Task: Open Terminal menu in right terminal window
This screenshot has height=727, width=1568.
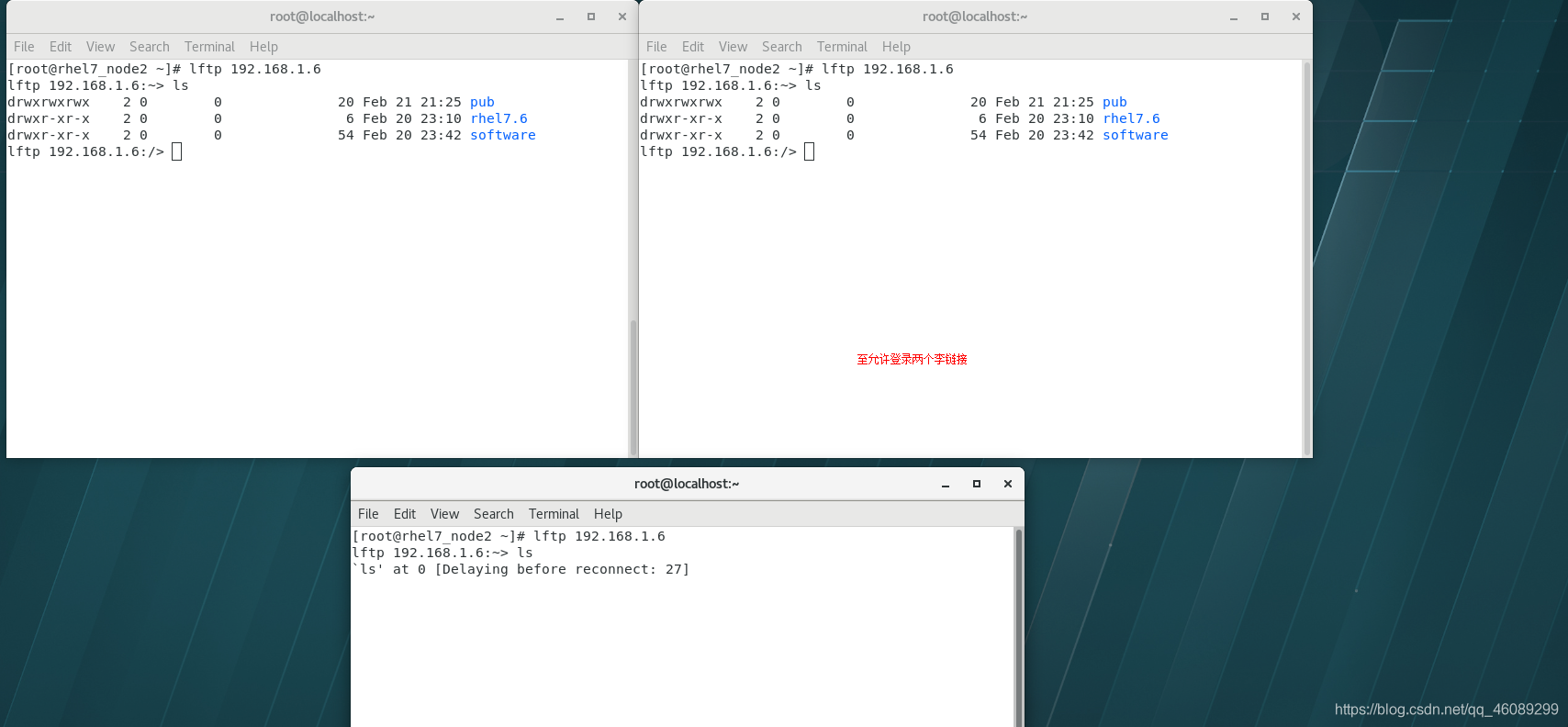Action: (x=843, y=47)
